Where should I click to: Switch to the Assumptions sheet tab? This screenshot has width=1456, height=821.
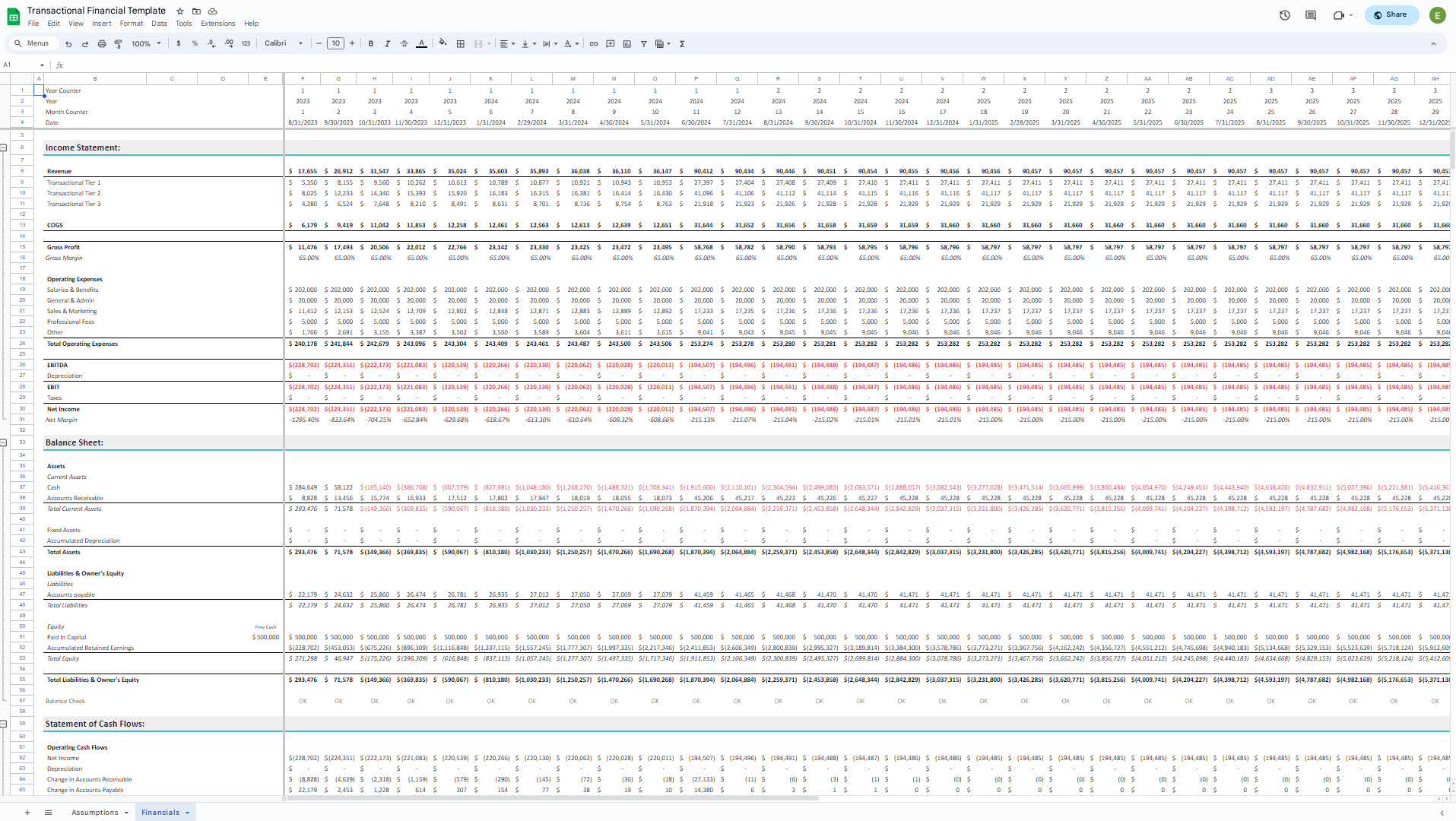pyautogui.click(x=95, y=813)
